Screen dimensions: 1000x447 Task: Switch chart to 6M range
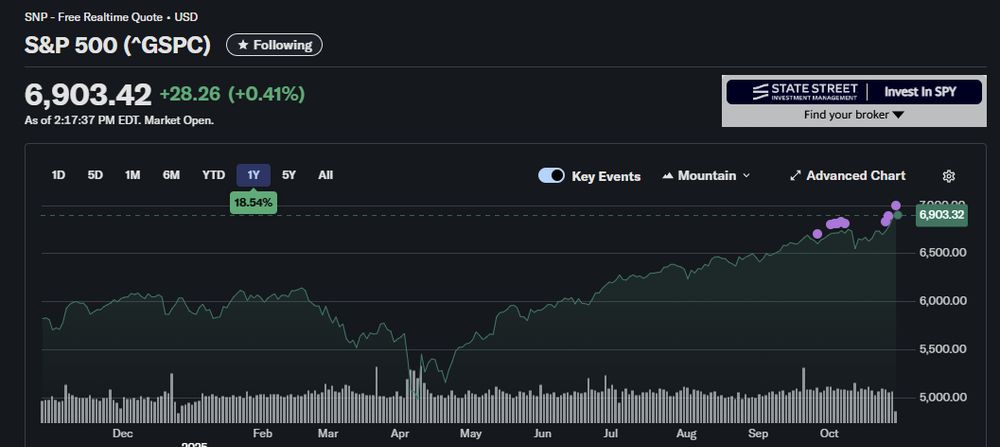point(171,175)
